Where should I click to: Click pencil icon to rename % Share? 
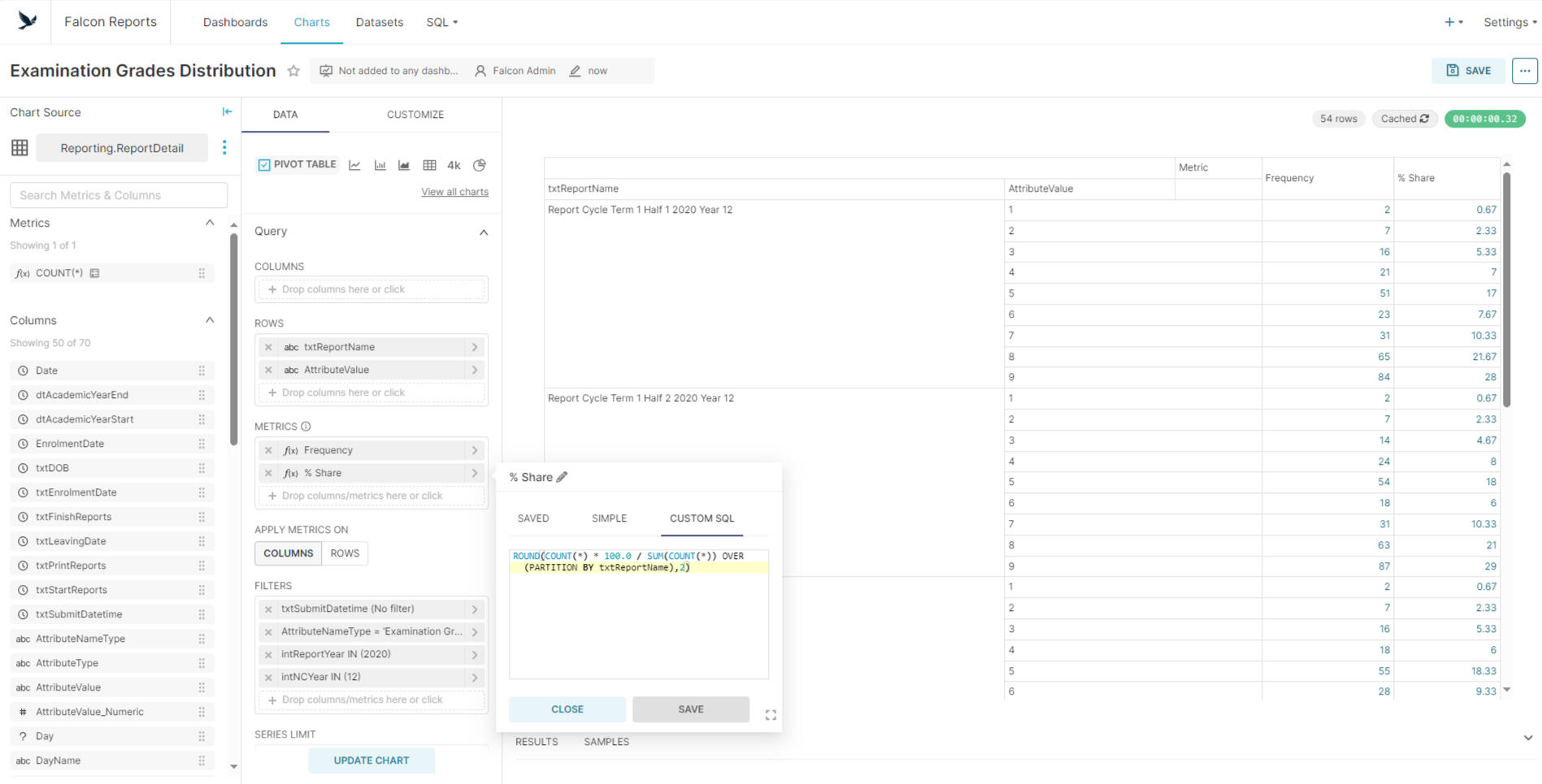click(x=562, y=477)
